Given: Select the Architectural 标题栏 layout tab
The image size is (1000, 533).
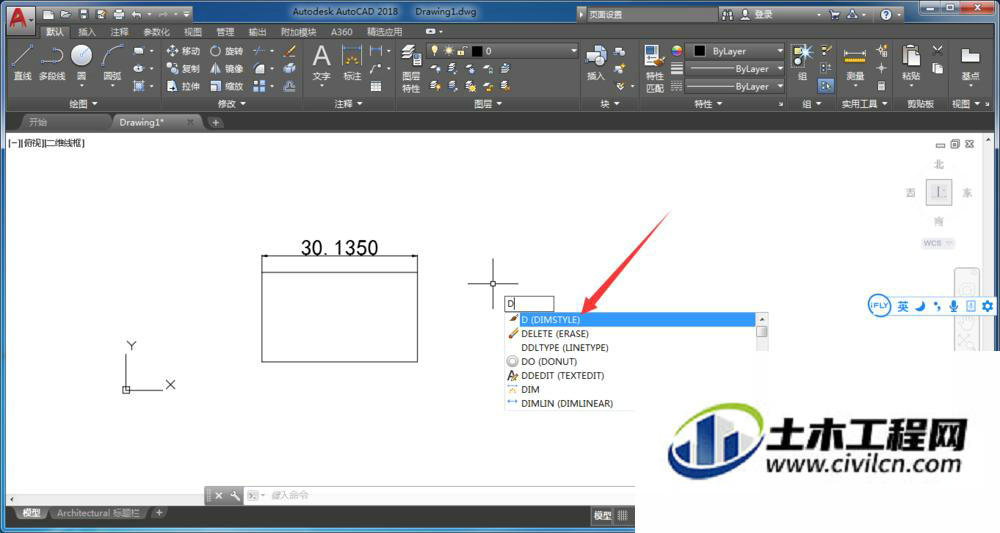Looking at the screenshot, I should click(x=98, y=513).
